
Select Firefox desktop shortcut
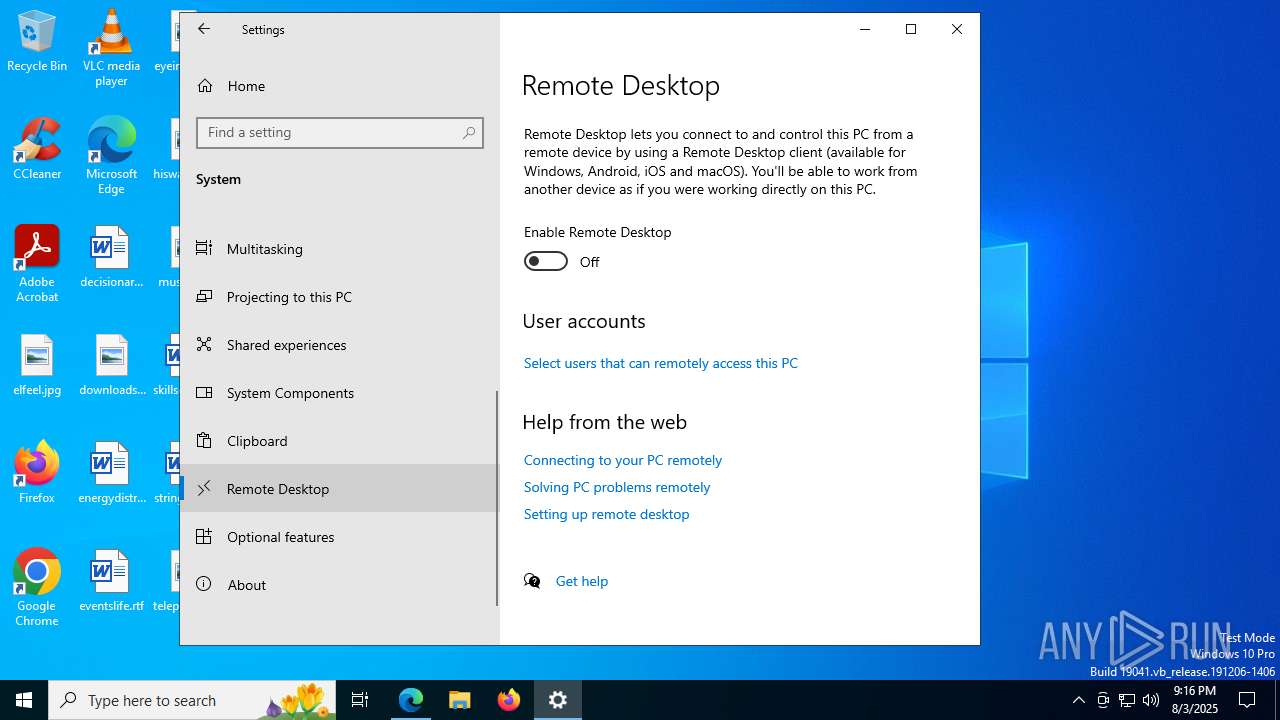coord(37,473)
